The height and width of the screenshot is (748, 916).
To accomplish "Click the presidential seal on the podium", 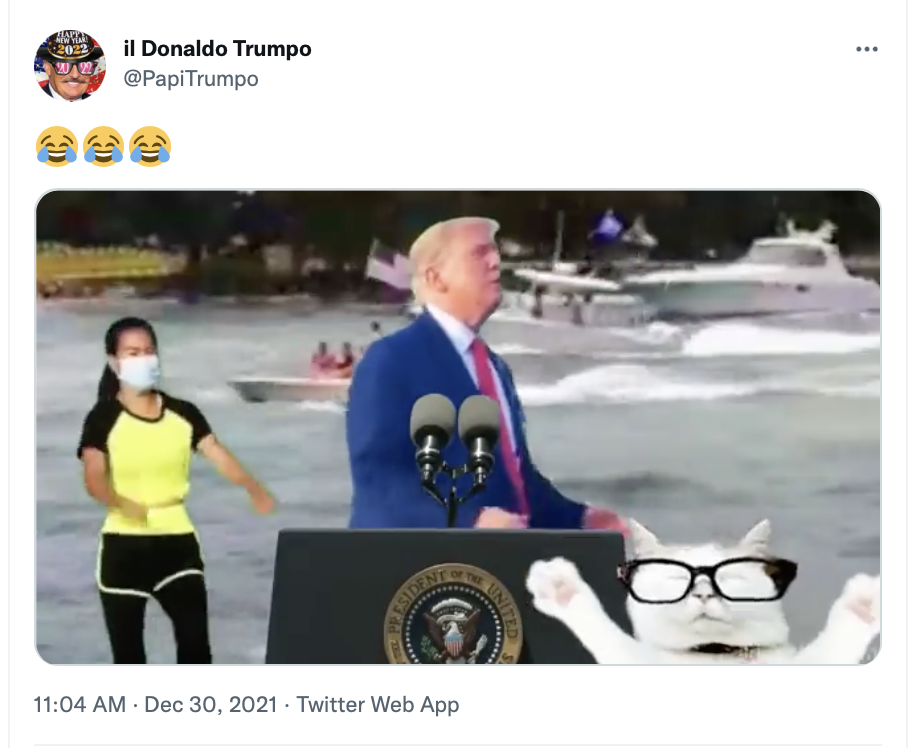I will click(x=453, y=615).
